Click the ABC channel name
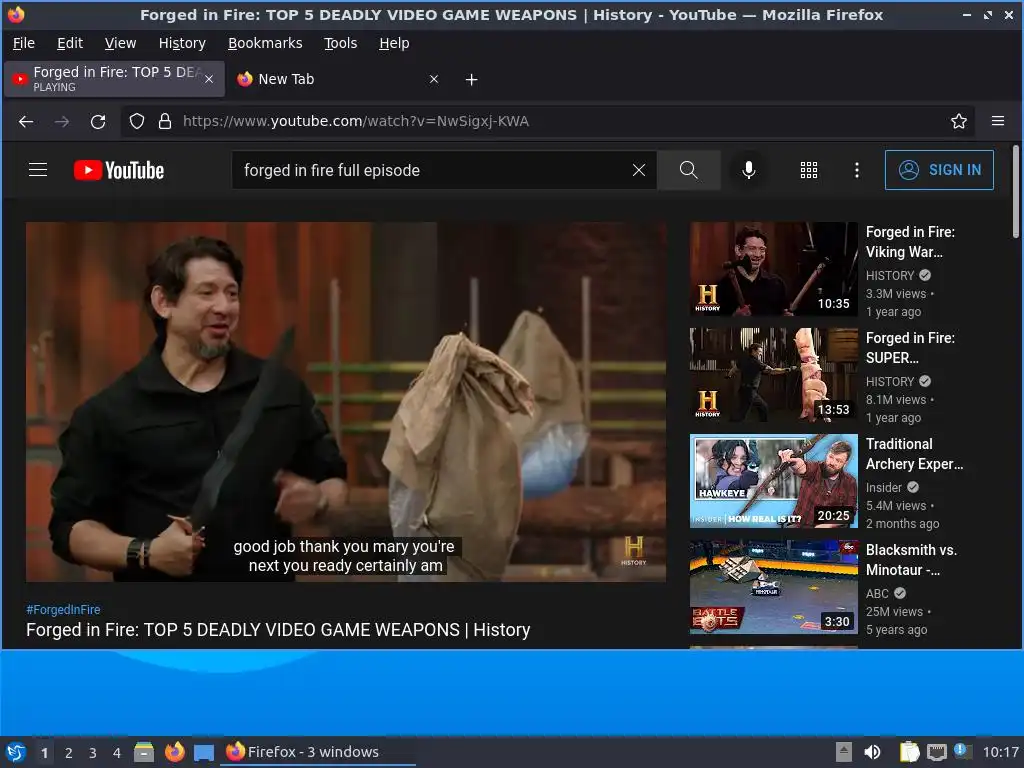This screenshot has width=1024, height=768. click(x=877, y=593)
